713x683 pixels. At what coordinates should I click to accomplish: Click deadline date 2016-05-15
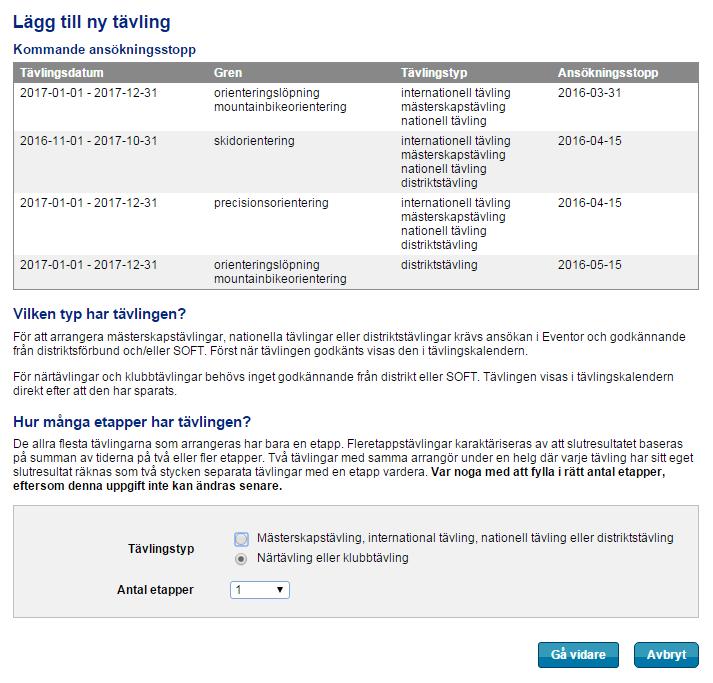(x=589, y=265)
